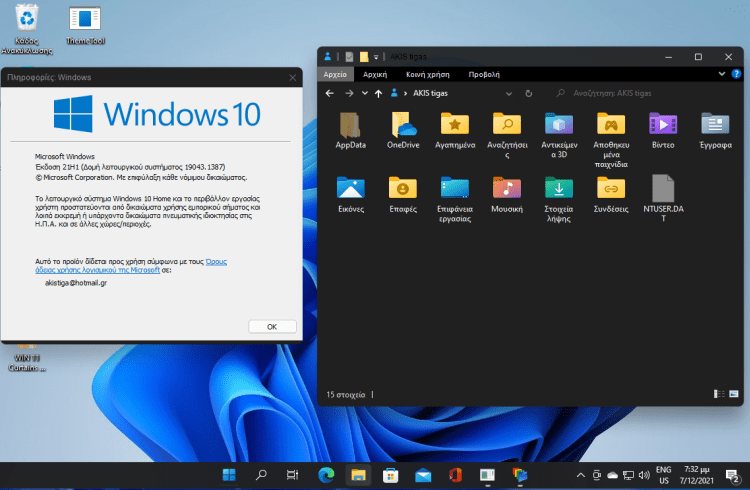The width and height of the screenshot is (750, 490).
Task: Open the Αρχική ribbon tab
Action: pyautogui.click(x=375, y=74)
